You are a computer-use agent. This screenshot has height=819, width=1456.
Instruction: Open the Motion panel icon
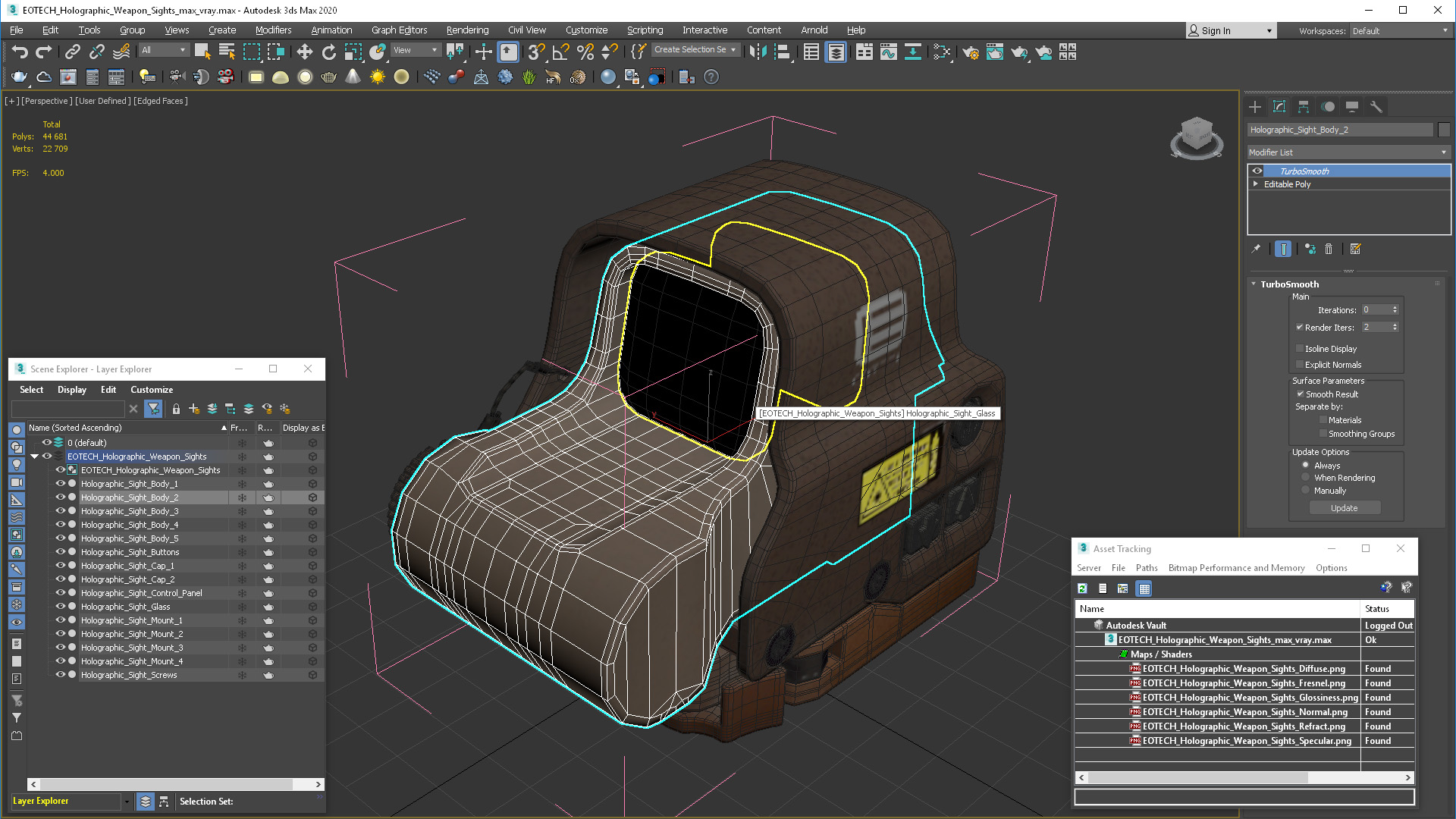click(x=1328, y=107)
